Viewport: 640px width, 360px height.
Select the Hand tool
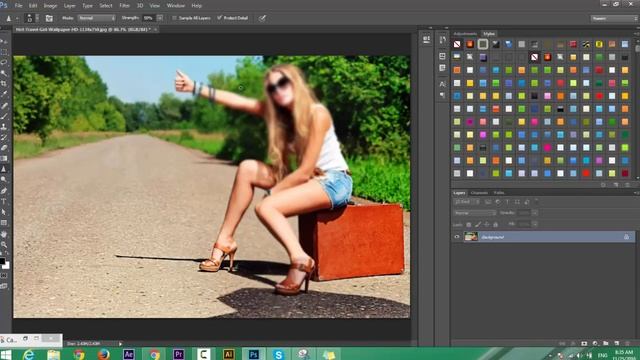point(4,234)
